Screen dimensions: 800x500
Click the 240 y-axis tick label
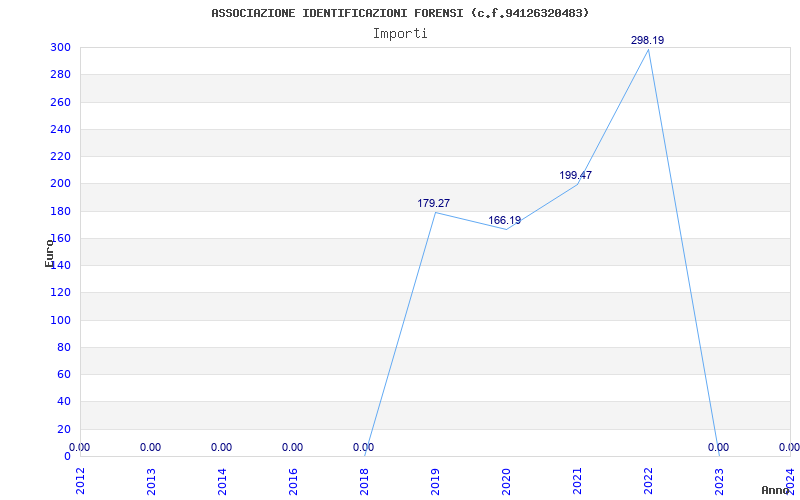[60, 129]
